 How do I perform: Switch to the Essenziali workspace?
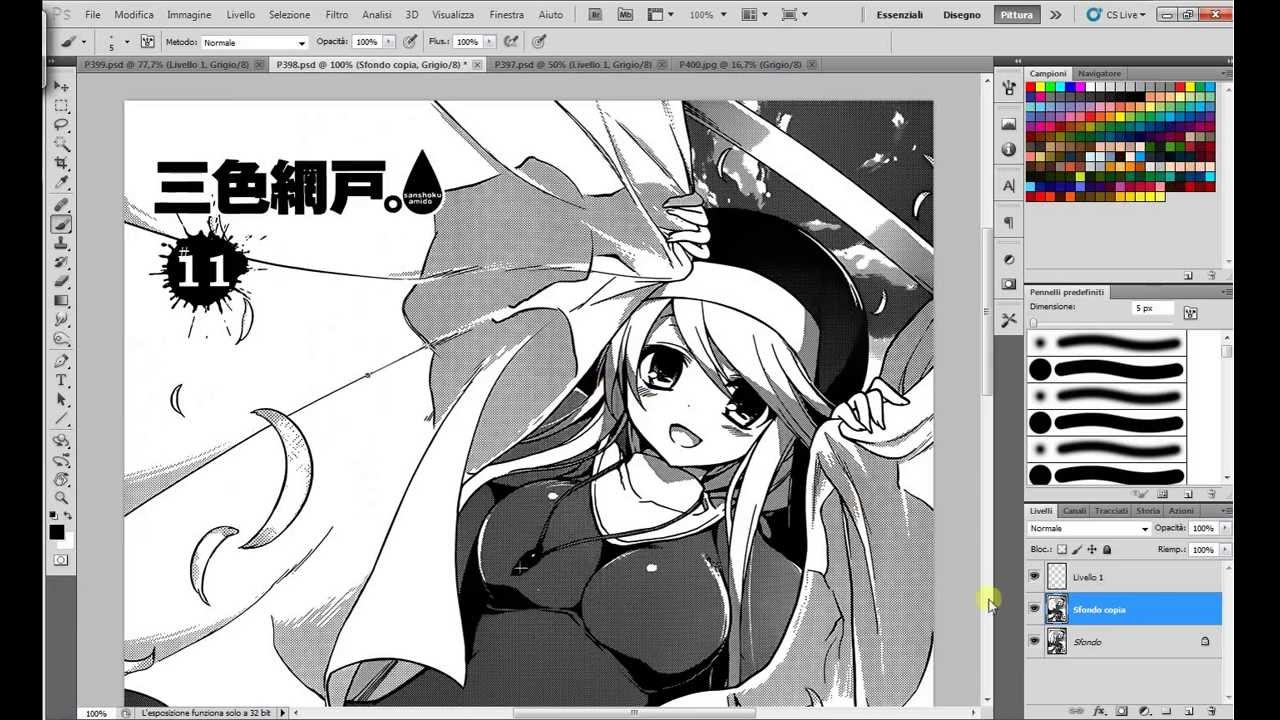900,15
